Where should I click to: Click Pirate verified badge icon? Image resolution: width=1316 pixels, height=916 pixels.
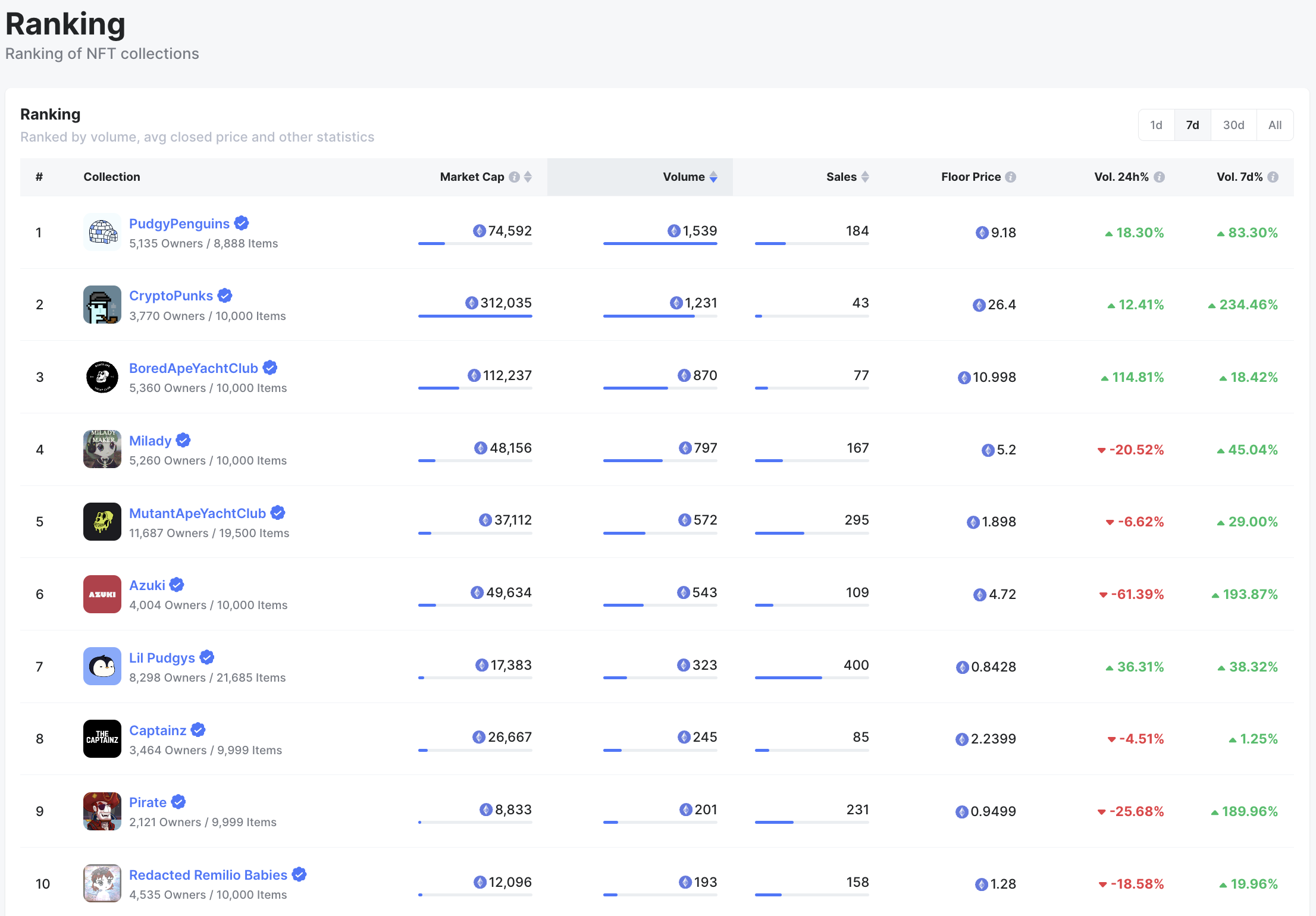[x=178, y=802]
